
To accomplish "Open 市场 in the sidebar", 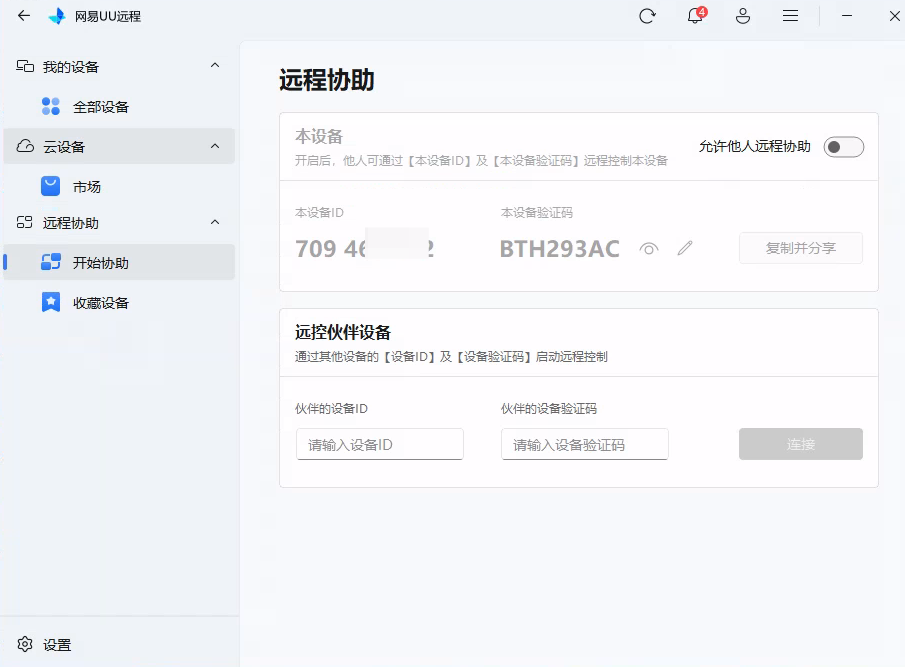I will click(86, 187).
